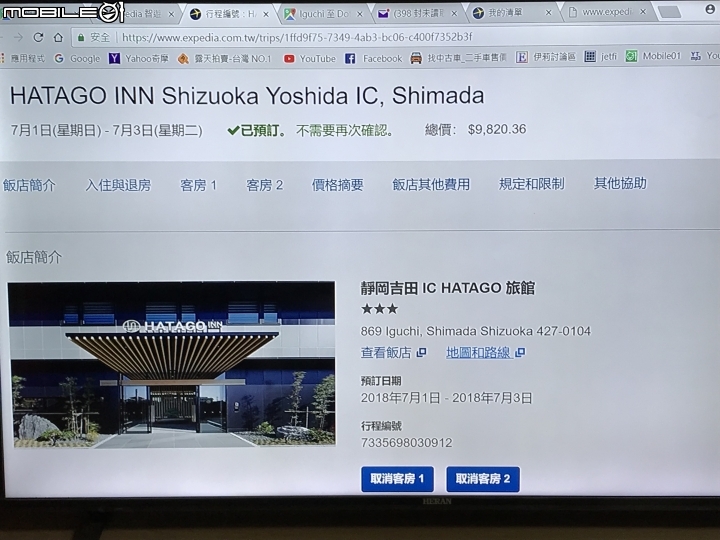Jump to 入住與退房 section

(x=118, y=186)
